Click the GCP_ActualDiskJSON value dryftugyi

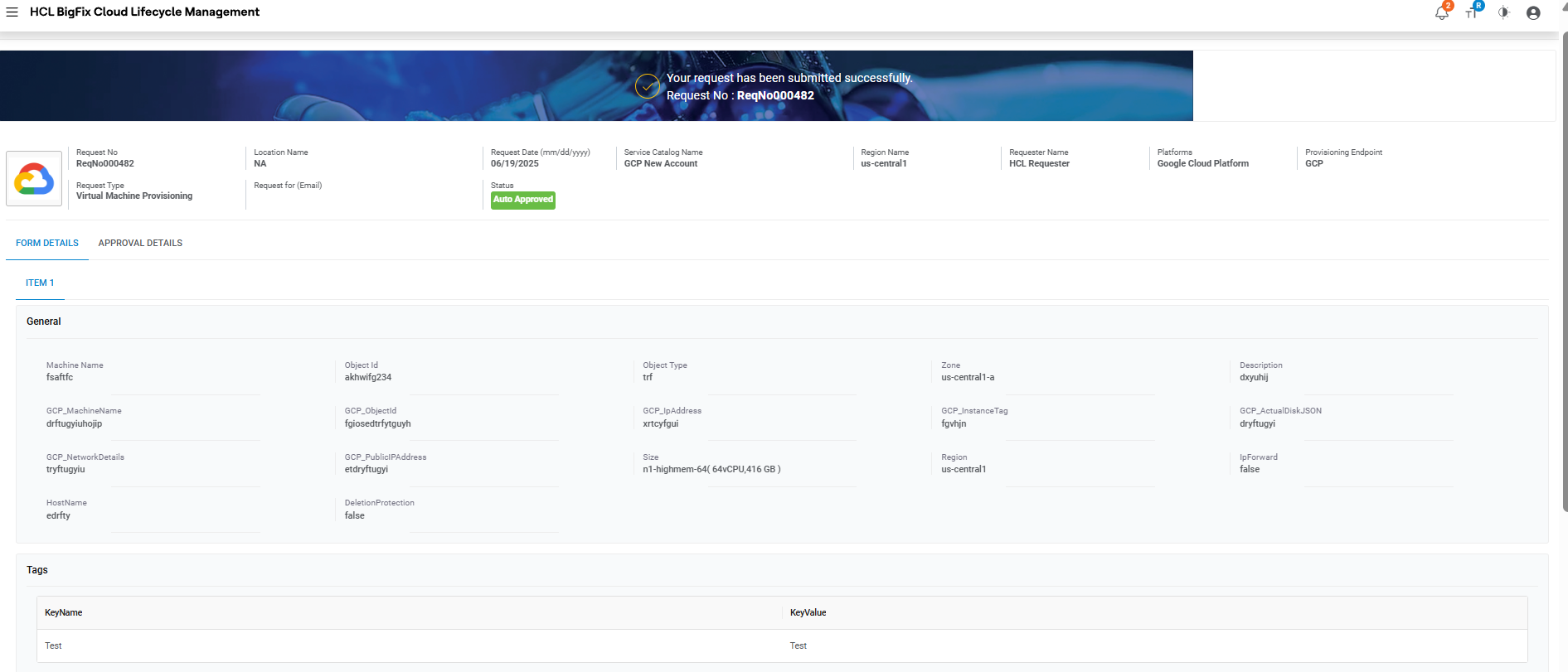click(1258, 424)
